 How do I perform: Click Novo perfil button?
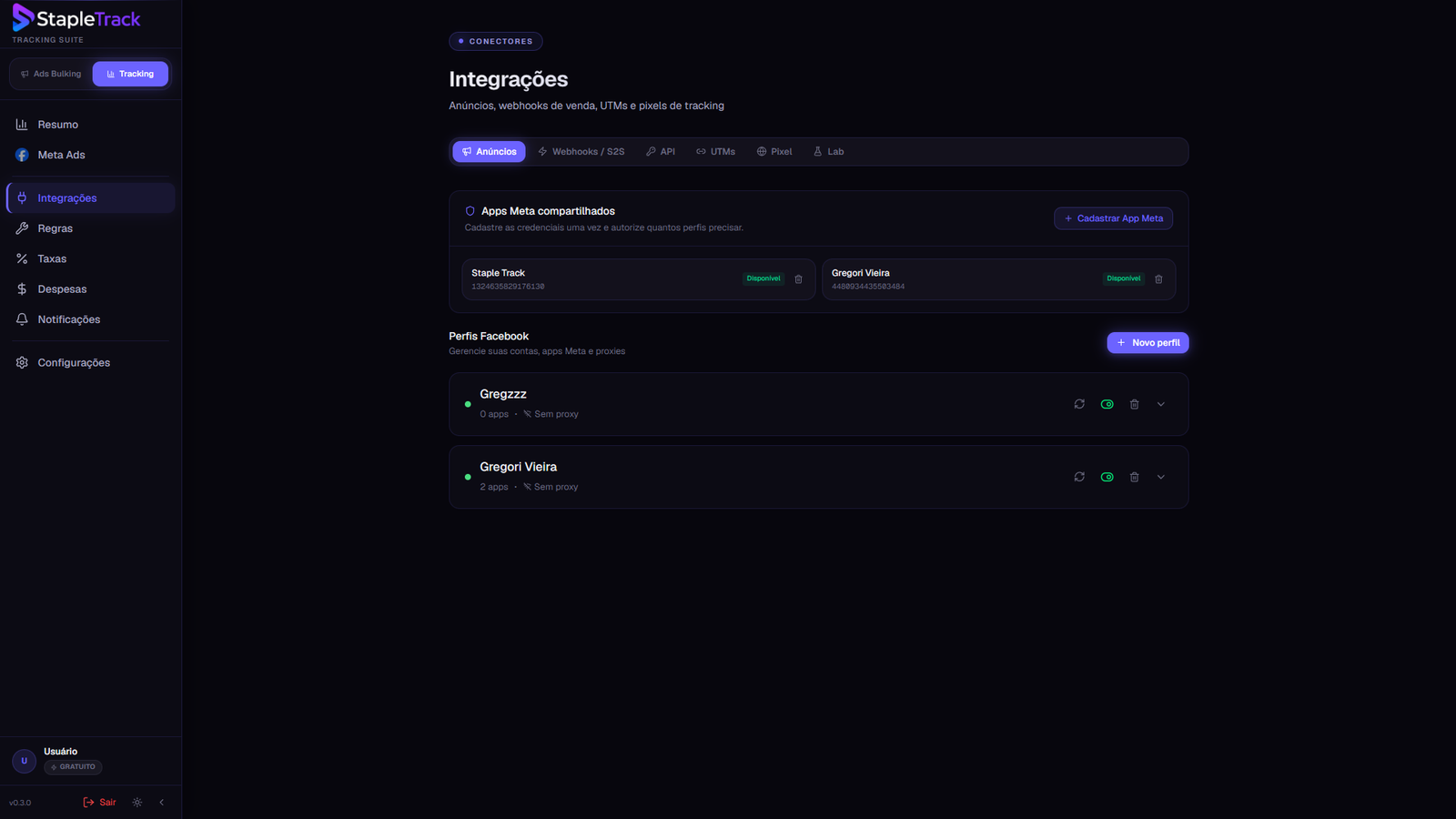click(x=1148, y=343)
